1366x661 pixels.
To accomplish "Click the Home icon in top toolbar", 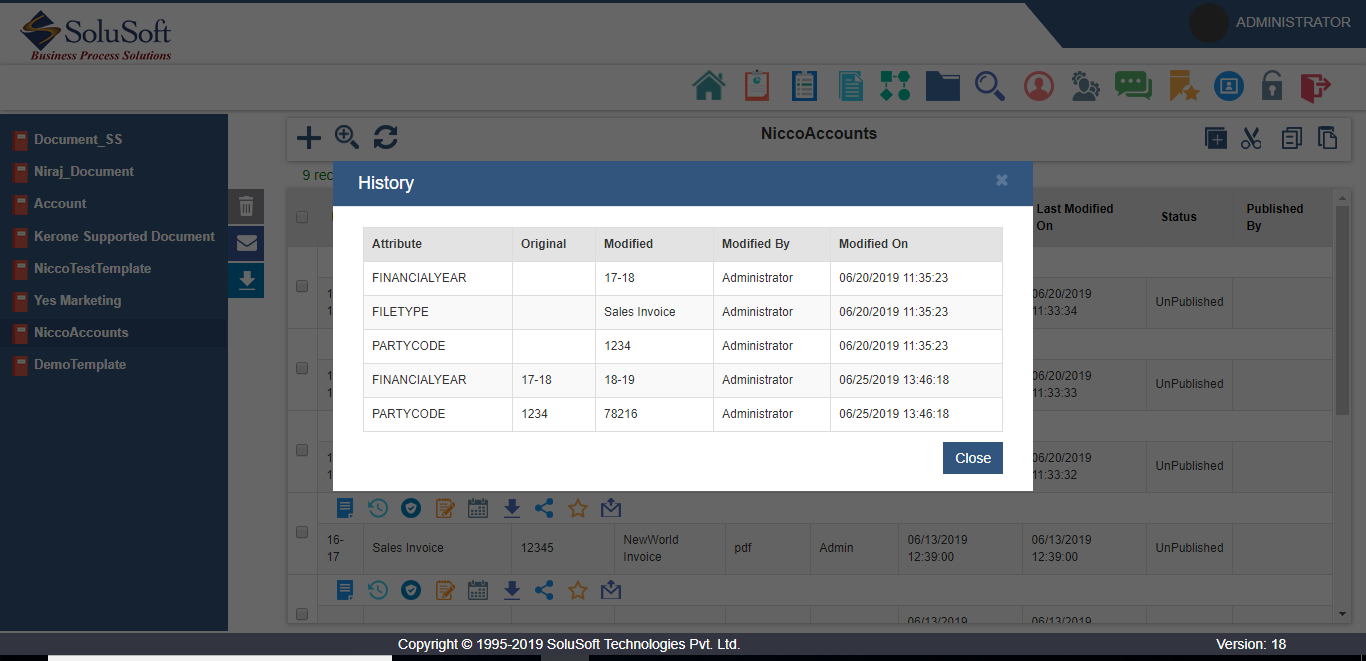I will tap(708, 86).
